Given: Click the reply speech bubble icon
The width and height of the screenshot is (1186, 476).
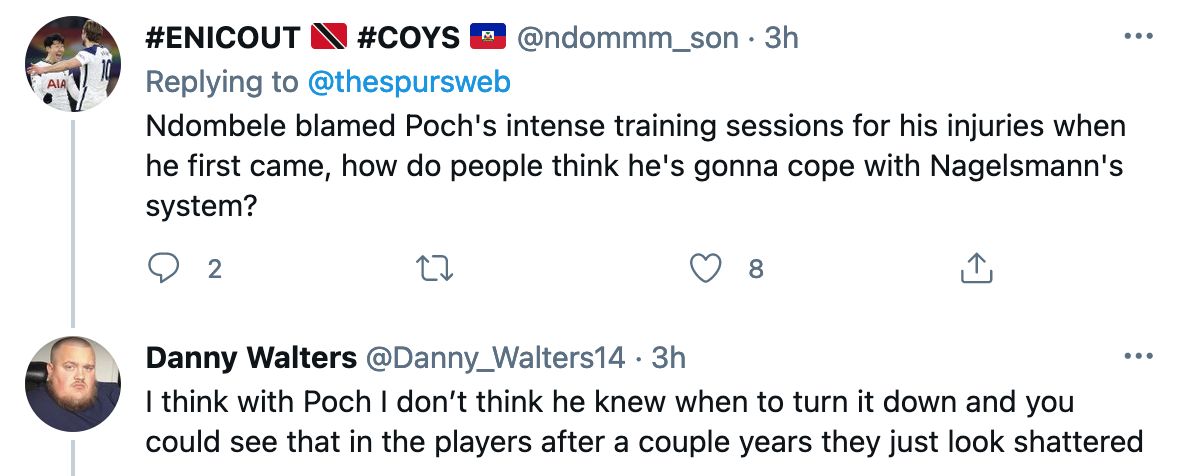Looking at the screenshot, I should click(163, 268).
